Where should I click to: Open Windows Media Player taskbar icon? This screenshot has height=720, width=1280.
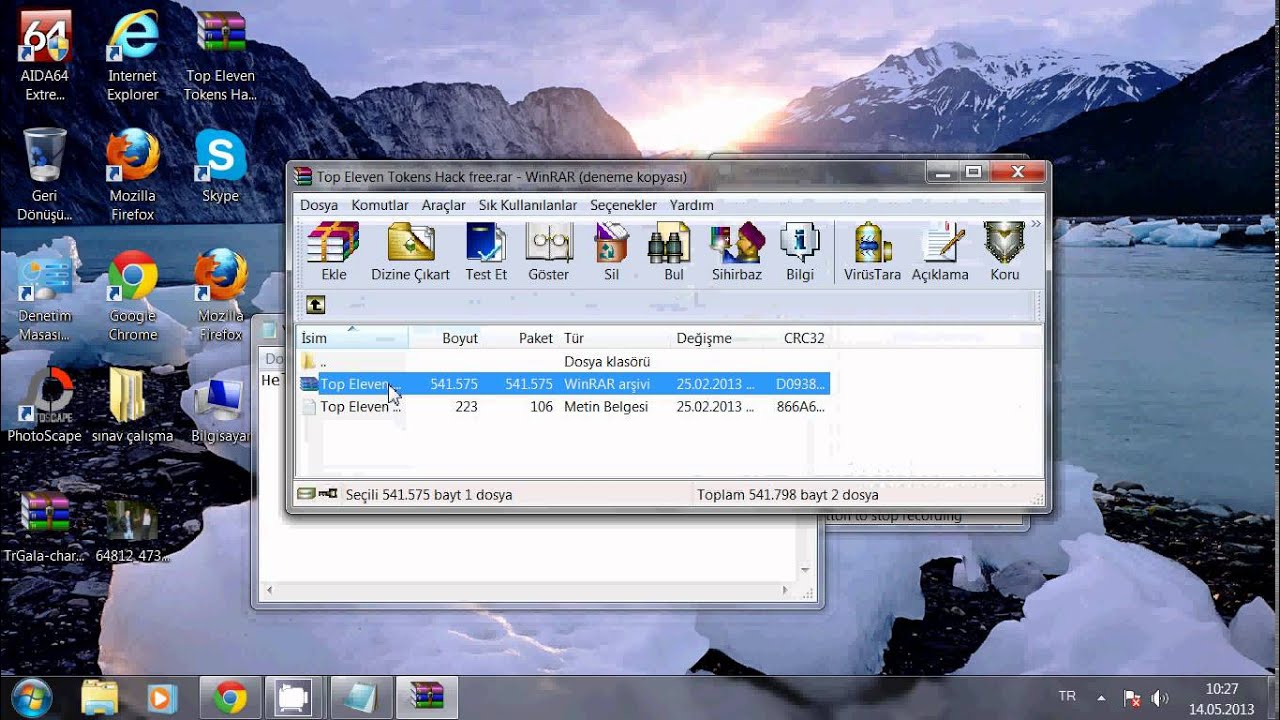162,697
